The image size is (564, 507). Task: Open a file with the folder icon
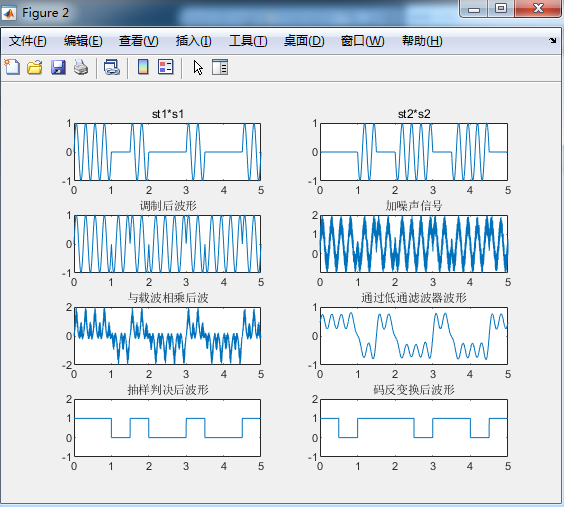point(35,67)
